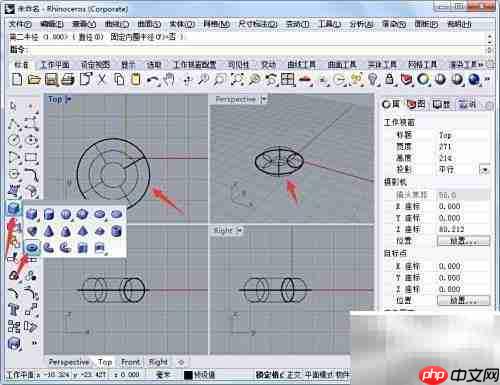Expand the standard toolbar overflow at right
This screenshot has width=500, height=385.
click(487, 79)
